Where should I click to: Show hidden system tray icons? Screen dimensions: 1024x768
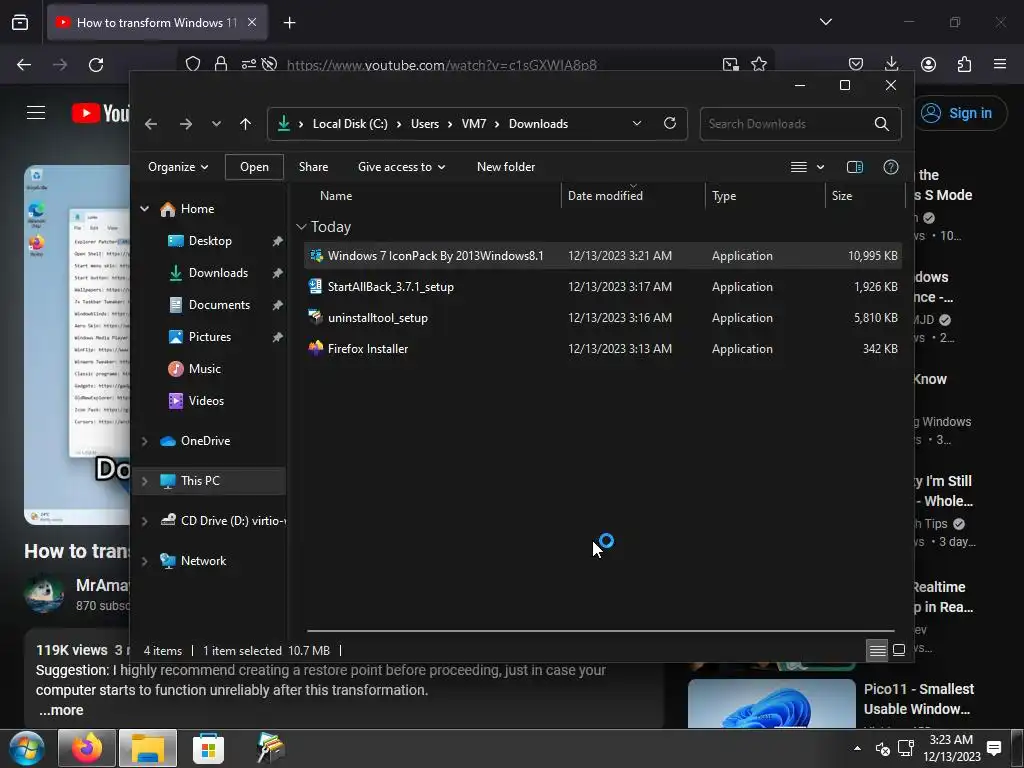857,748
